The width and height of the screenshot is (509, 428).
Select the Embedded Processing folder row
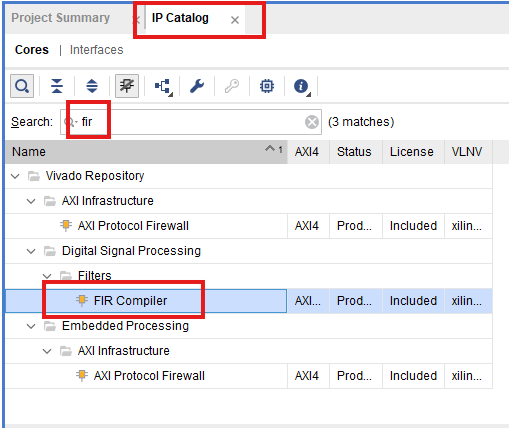[249, 326]
